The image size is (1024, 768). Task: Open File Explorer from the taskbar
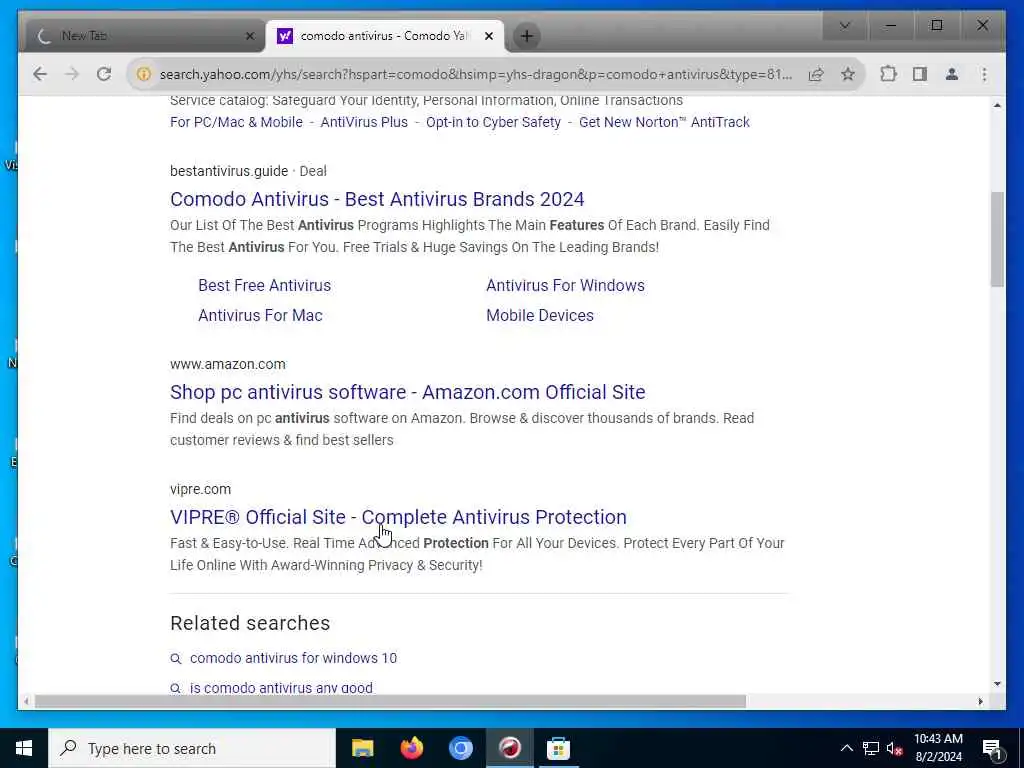[x=362, y=748]
